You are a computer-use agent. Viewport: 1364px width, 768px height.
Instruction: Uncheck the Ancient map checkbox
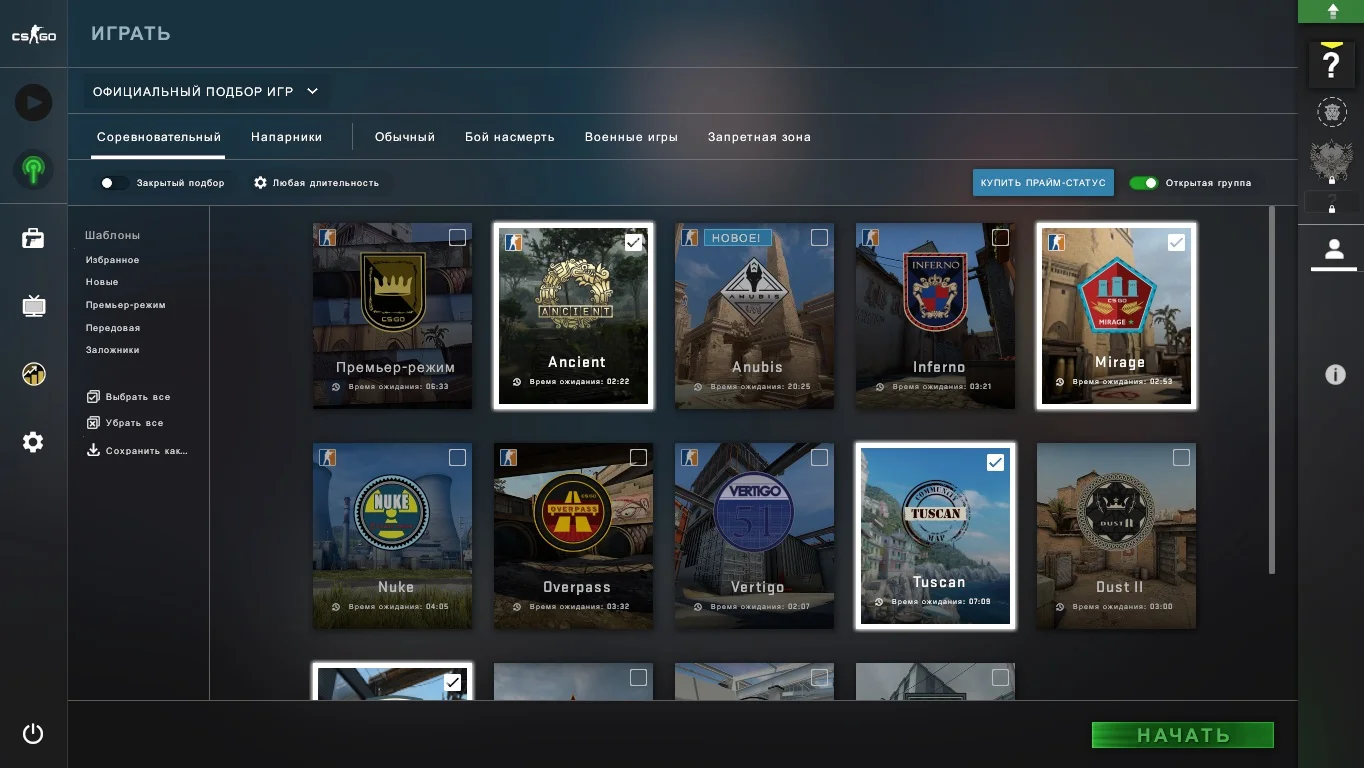(x=633, y=242)
